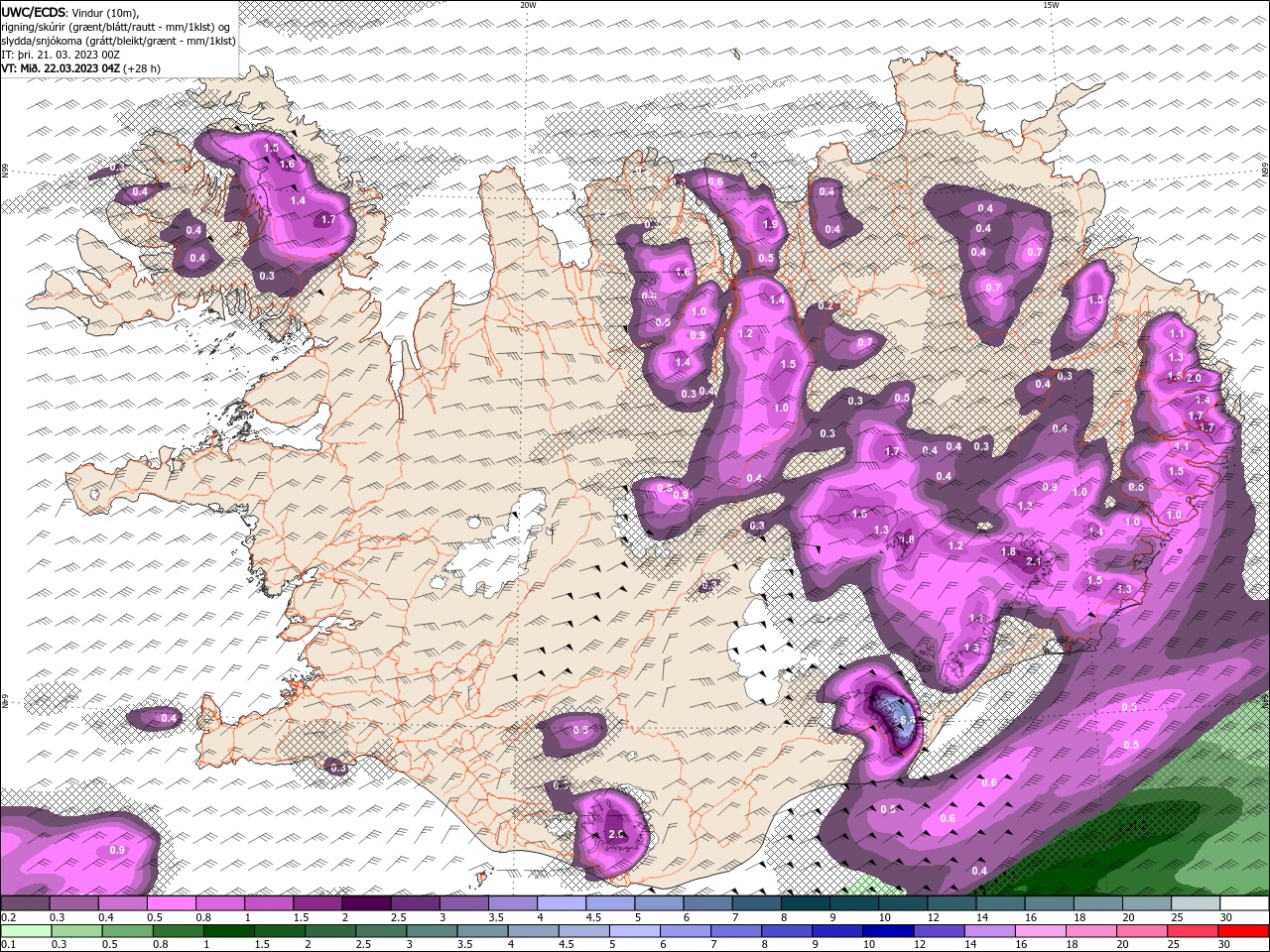Click the 'rigning/skúrir' legend description line
This screenshot has height=952, width=1270.
click(116, 27)
